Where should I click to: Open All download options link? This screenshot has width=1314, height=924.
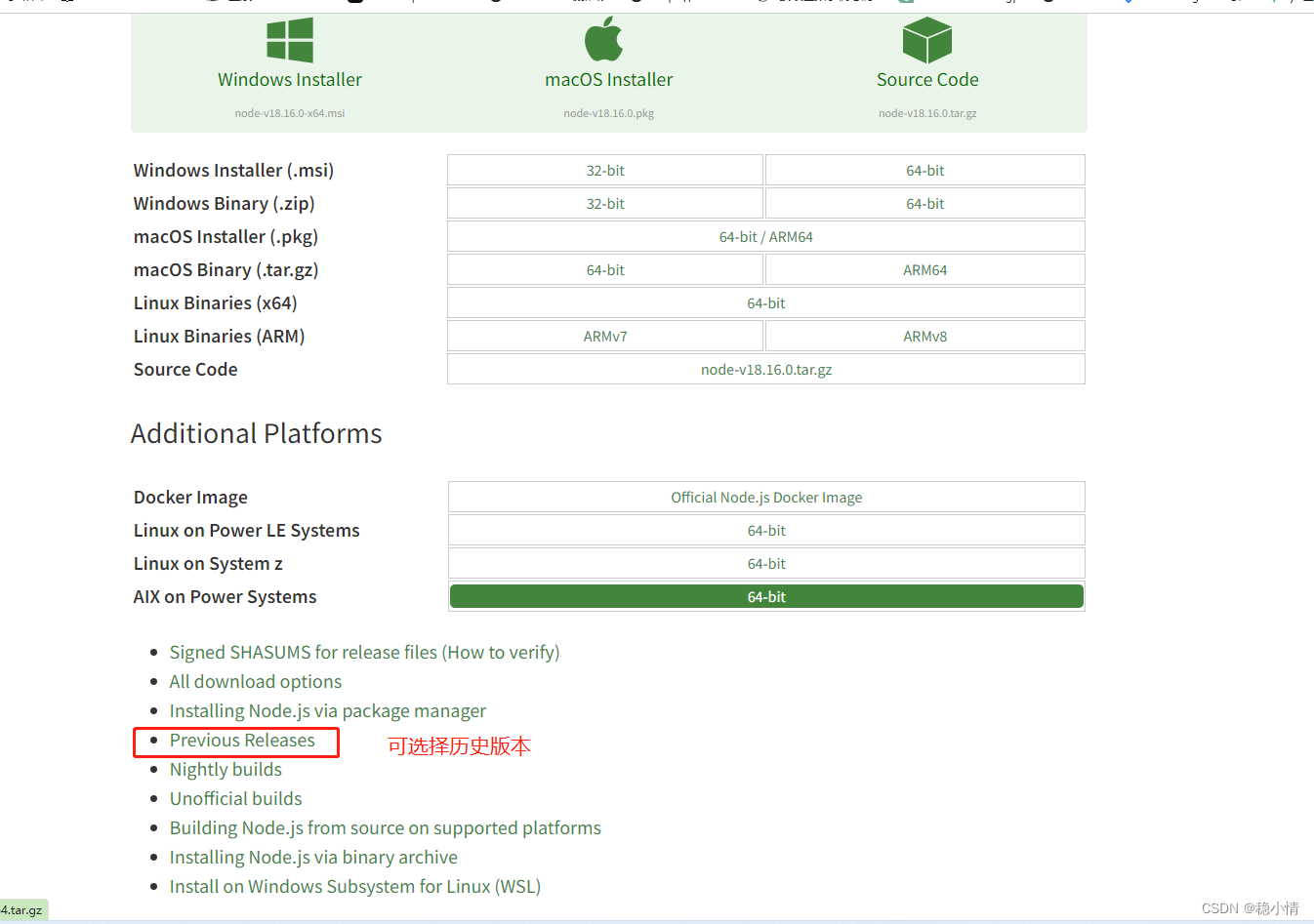click(x=256, y=681)
